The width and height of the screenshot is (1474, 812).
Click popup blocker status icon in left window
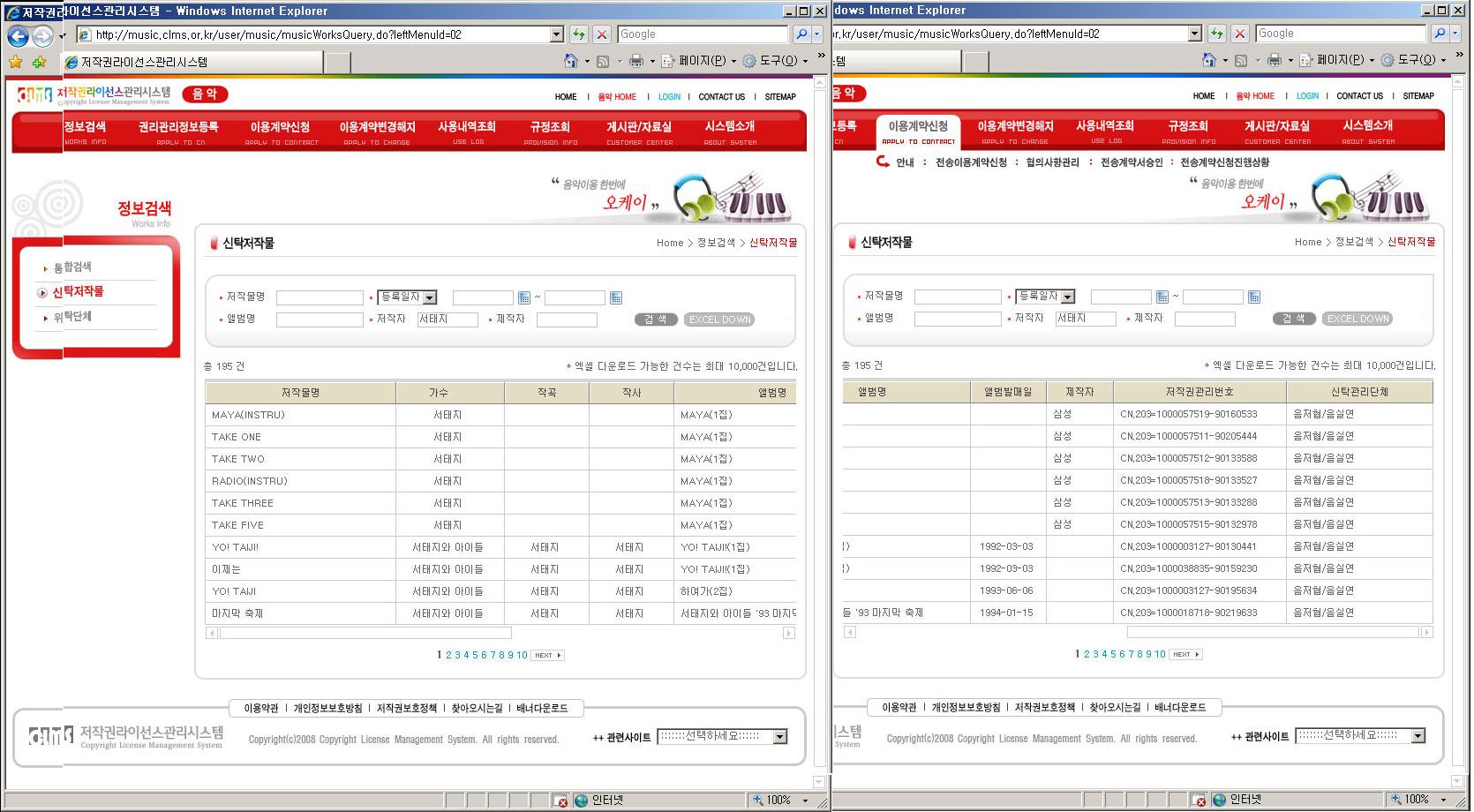point(560,800)
